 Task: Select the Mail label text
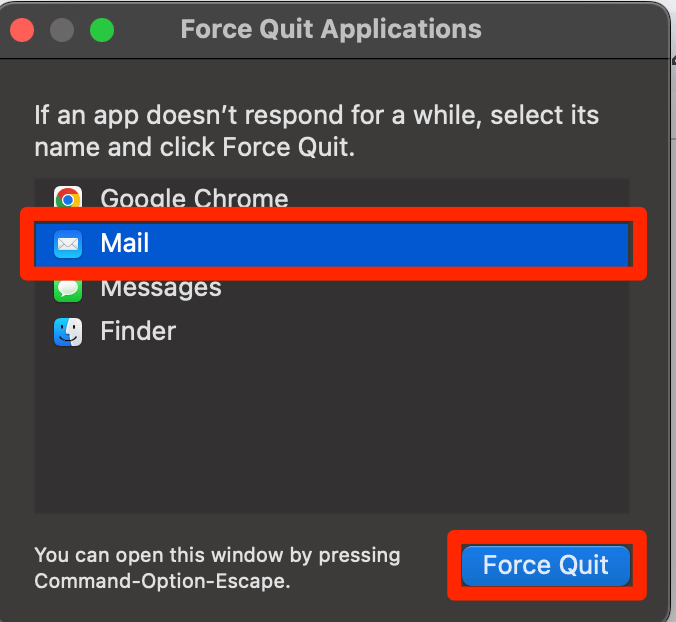(x=125, y=243)
